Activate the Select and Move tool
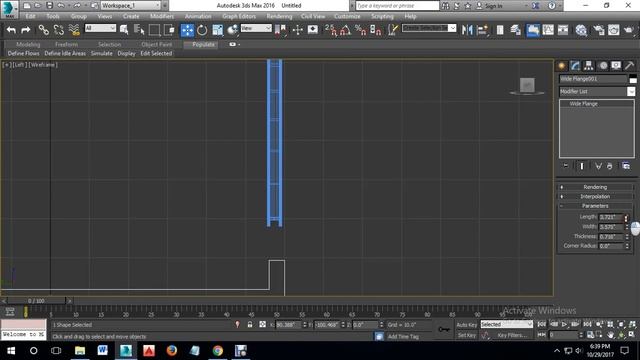This screenshot has width=640, height=360. point(187,30)
